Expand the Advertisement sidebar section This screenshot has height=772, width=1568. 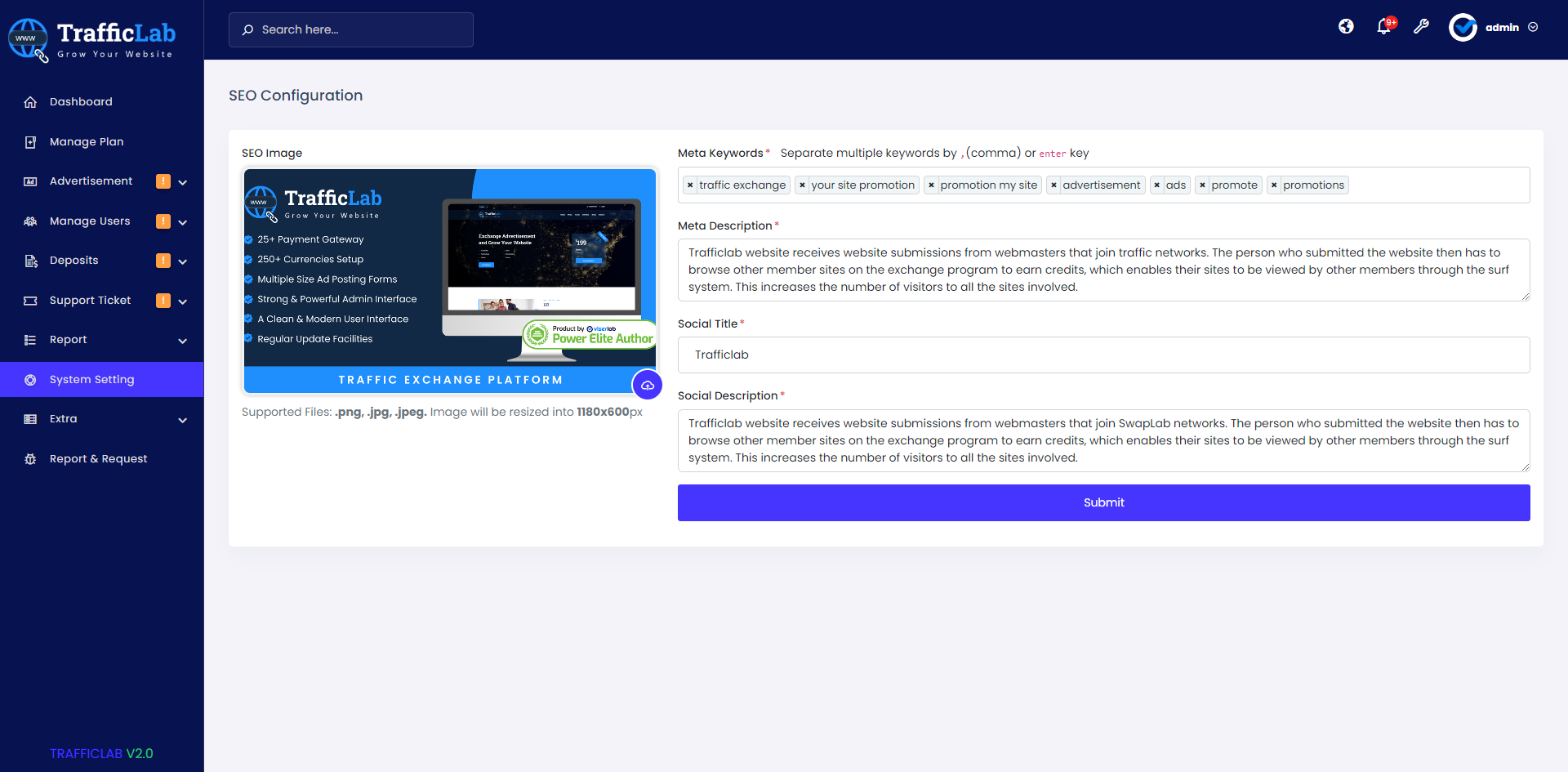(x=182, y=181)
